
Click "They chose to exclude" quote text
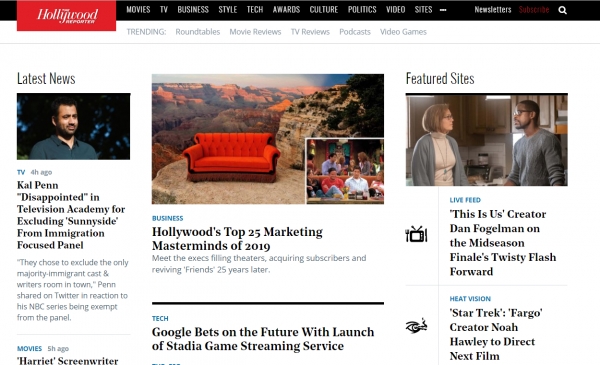pos(73,290)
